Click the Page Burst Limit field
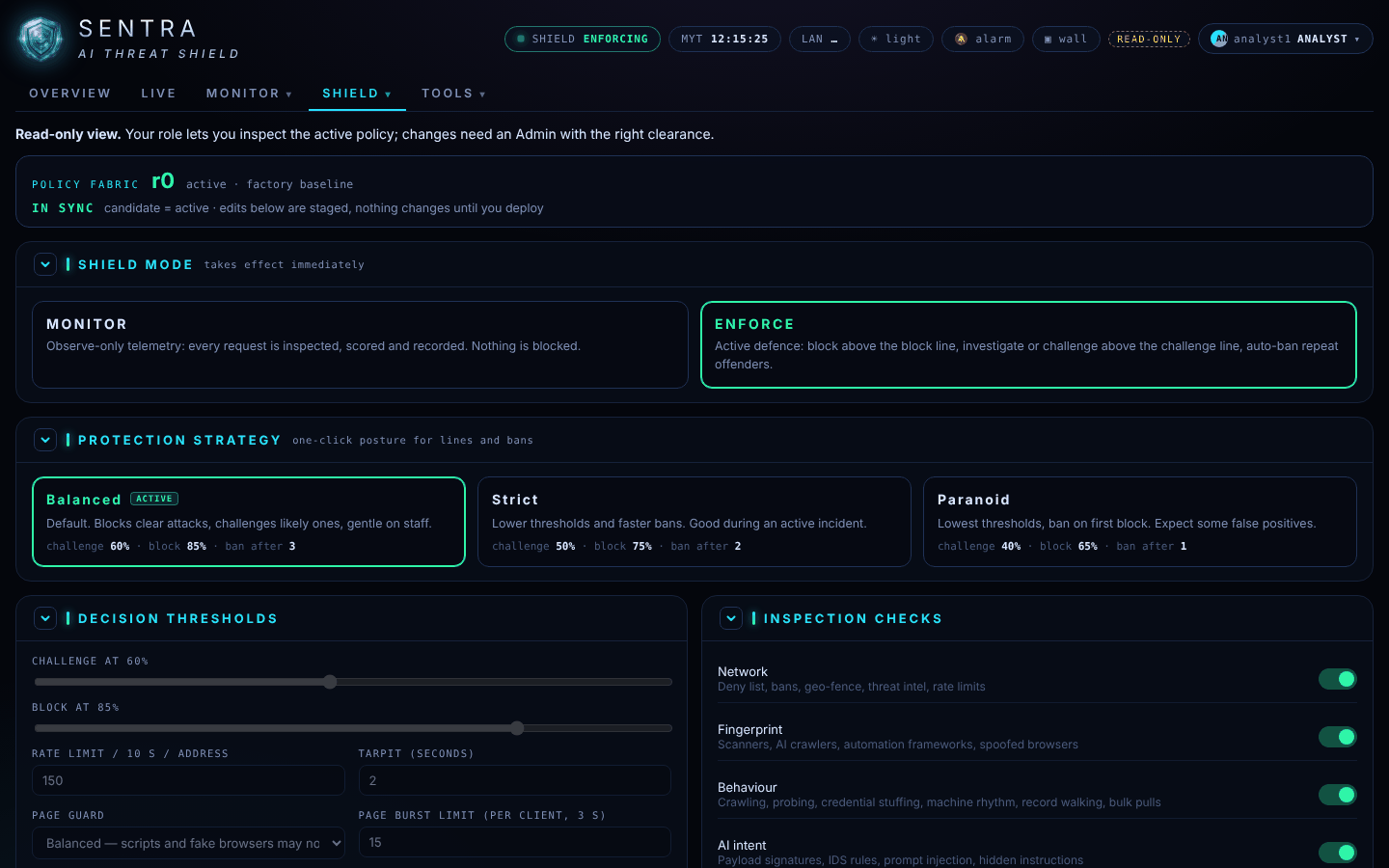Image resolution: width=1389 pixels, height=868 pixels. coord(515,842)
